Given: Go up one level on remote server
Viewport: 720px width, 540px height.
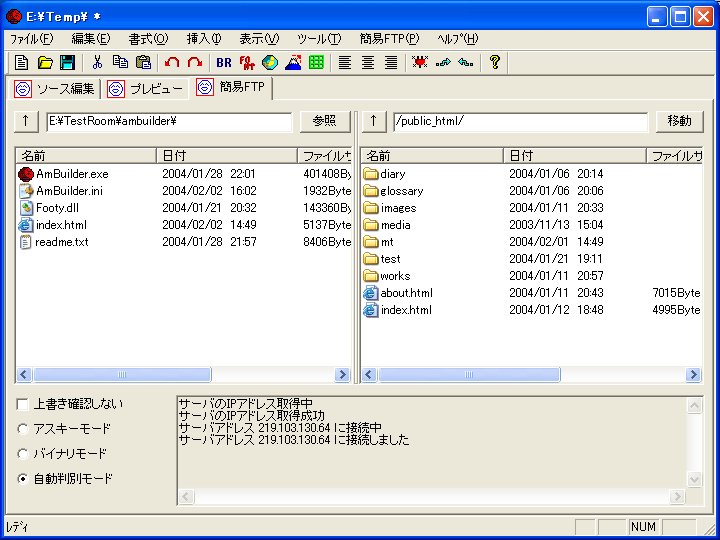Looking at the screenshot, I should tap(373, 121).
